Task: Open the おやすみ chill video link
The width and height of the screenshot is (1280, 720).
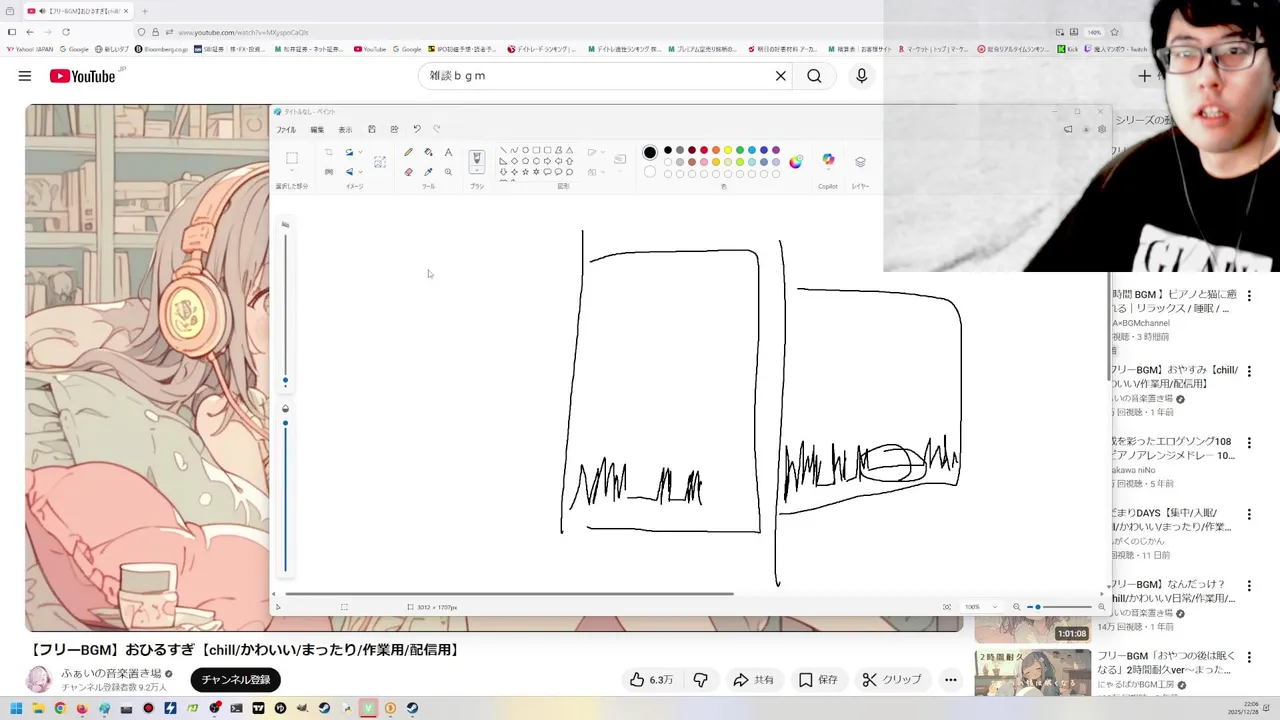Action: 1174,377
